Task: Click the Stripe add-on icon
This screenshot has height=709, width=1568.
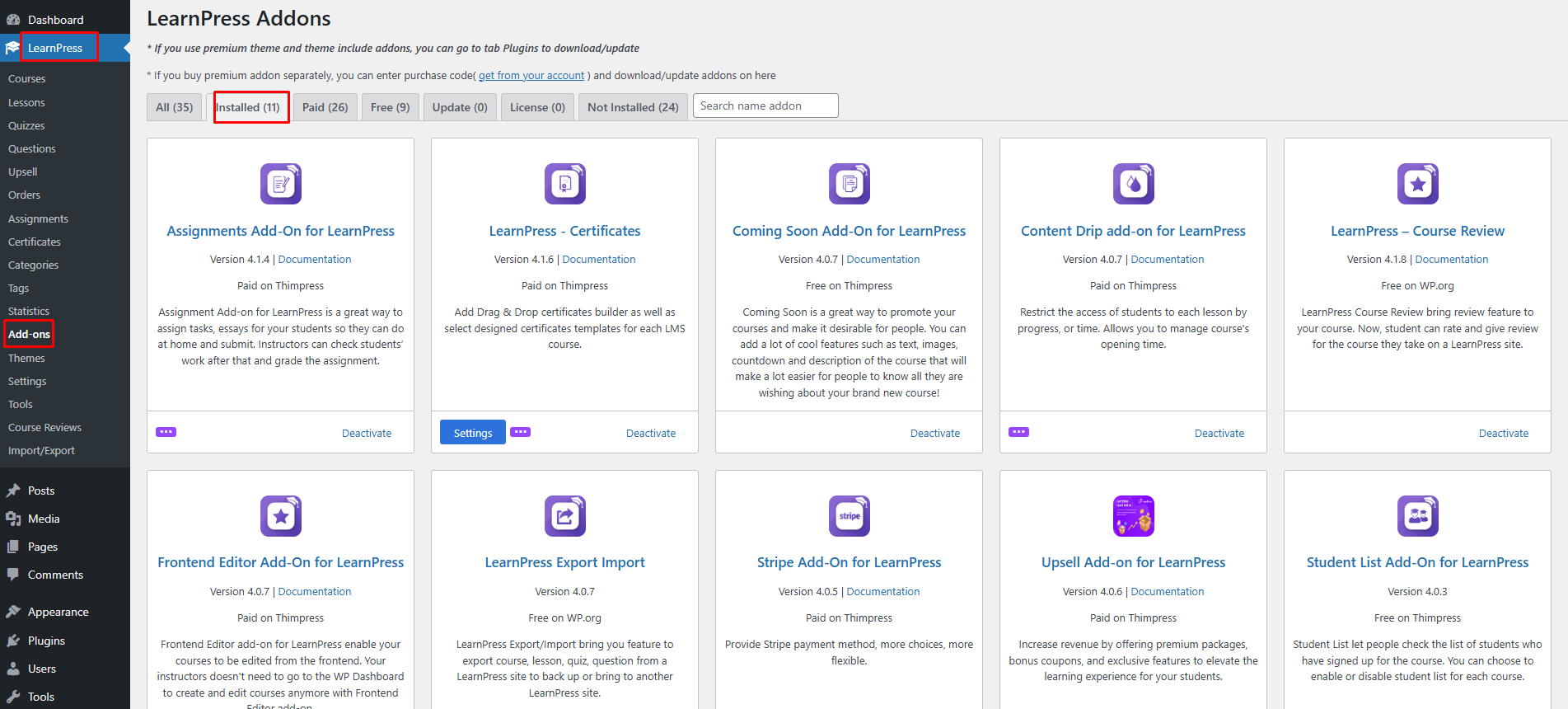Action: [x=850, y=515]
